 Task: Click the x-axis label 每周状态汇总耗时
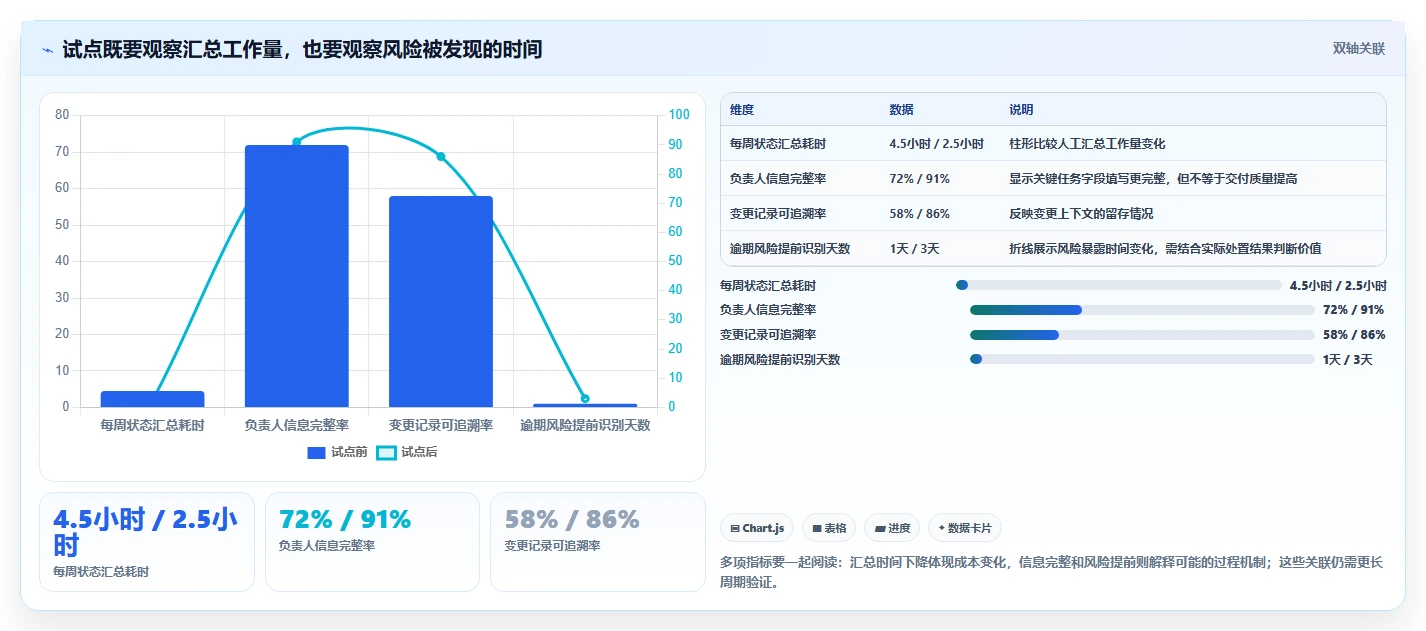click(153, 425)
